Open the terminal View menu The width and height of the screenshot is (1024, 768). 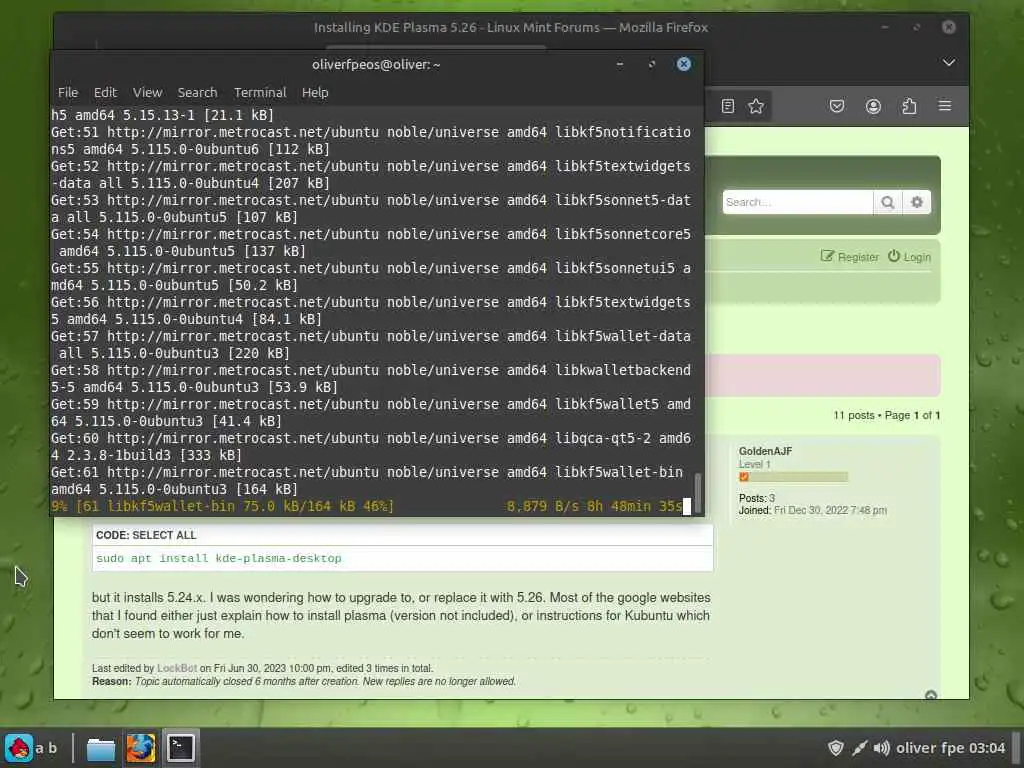[x=148, y=93]
